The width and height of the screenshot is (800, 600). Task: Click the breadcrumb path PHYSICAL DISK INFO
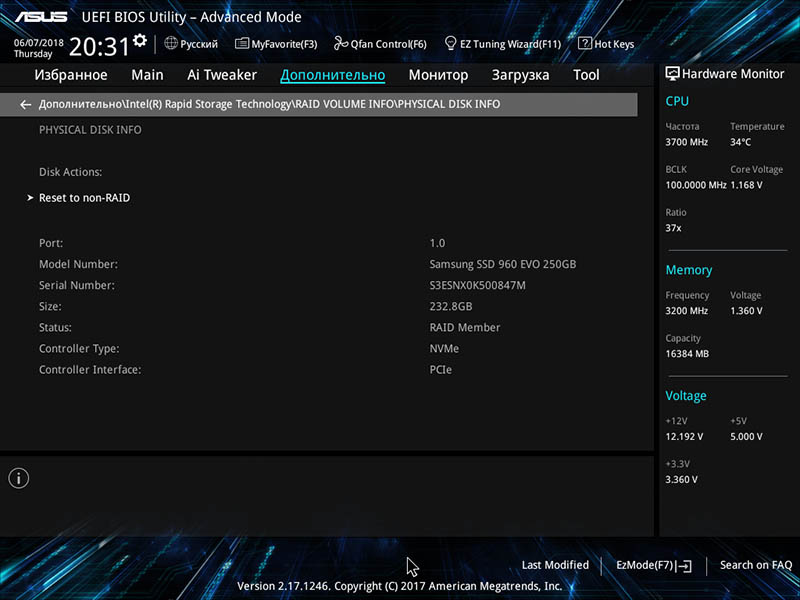click(x=449, y=104)
